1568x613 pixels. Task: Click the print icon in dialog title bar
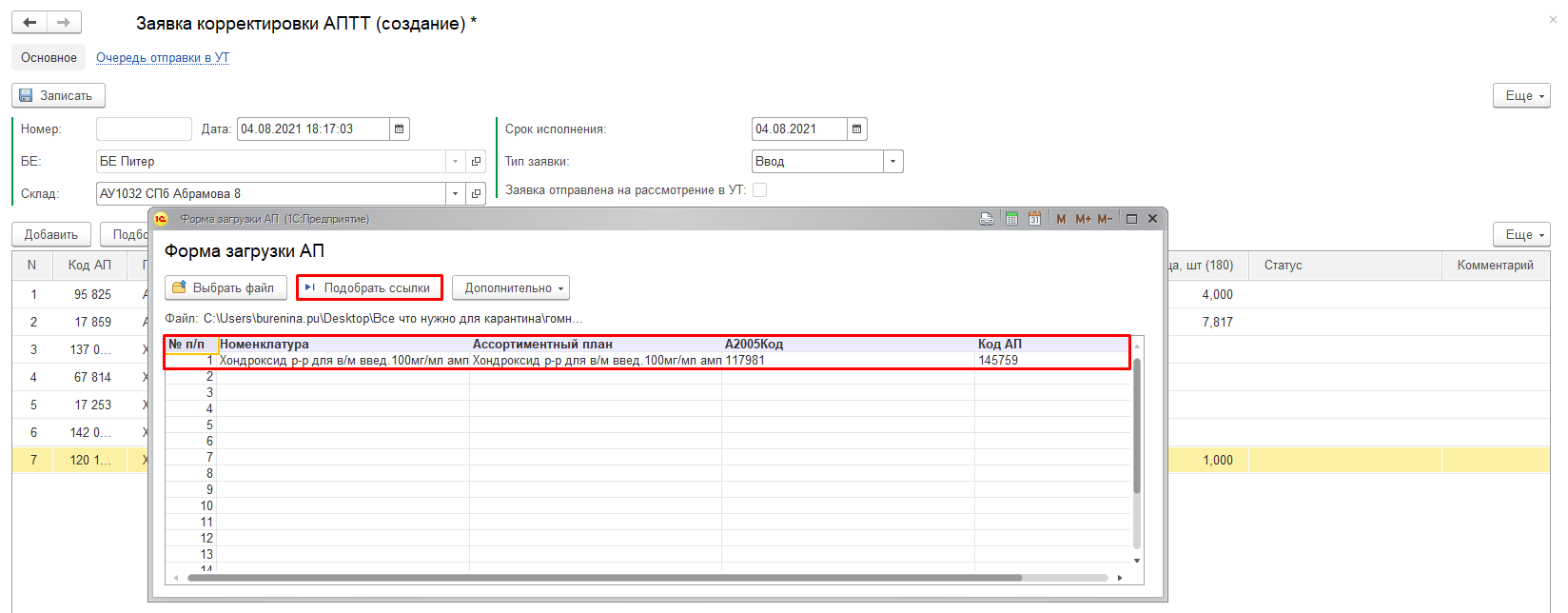click(987, 219)
